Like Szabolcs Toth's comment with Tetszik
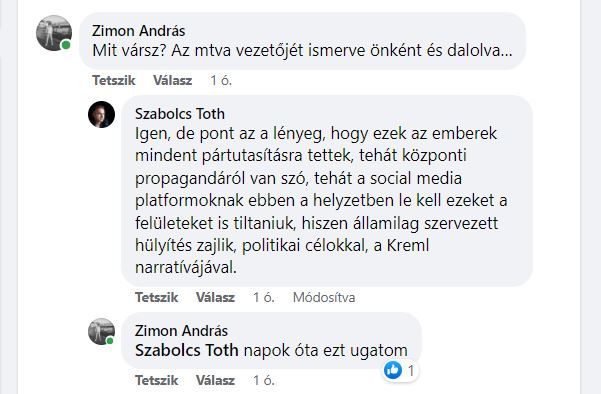 pos(156,297)
